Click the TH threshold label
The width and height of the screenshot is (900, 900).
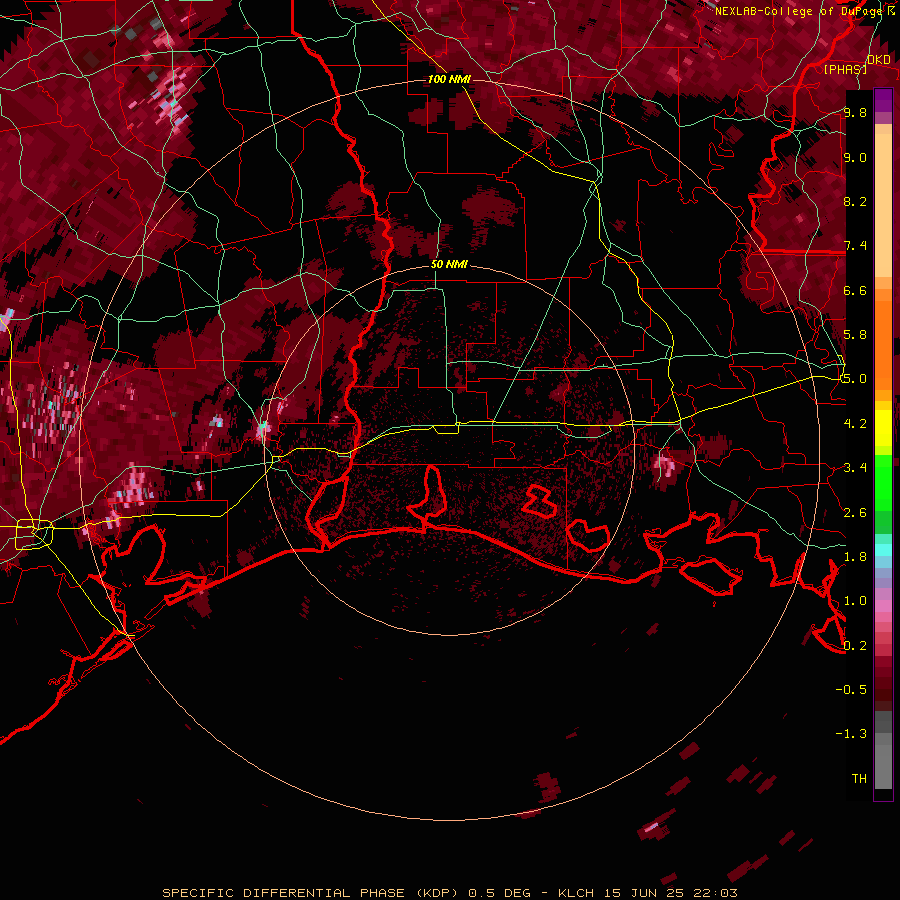click(x=859, y=779)
